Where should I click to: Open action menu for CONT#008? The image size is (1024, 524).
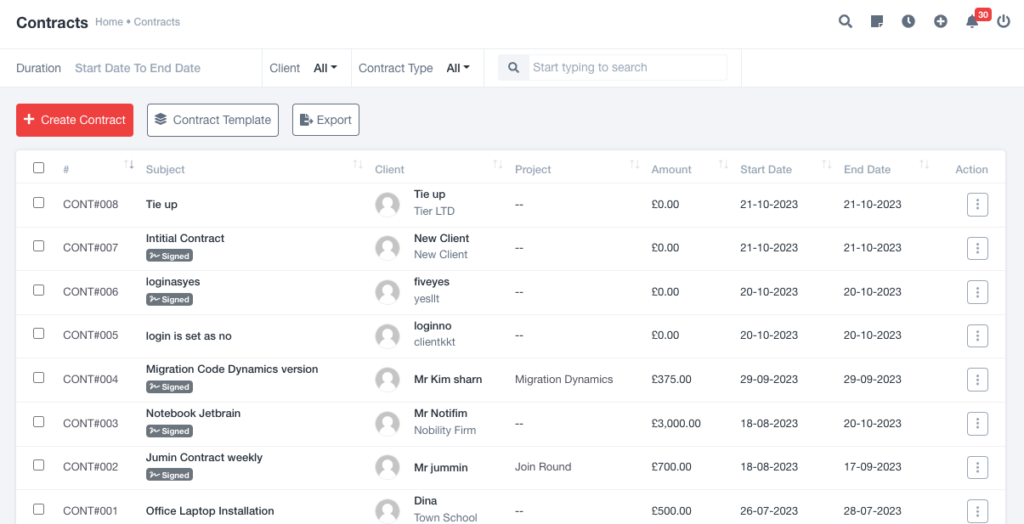point(977,205)
